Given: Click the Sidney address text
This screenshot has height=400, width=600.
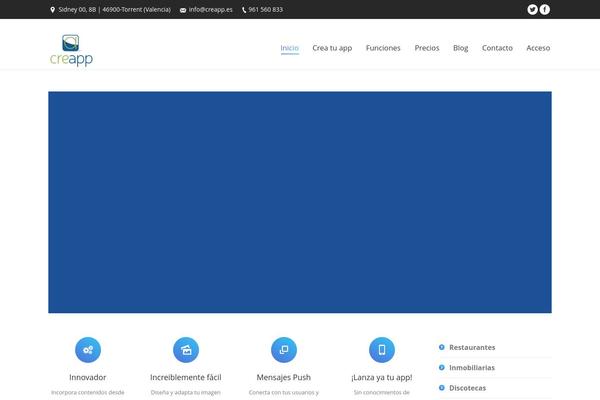Looking at the screenshot, I should (114, 10).
